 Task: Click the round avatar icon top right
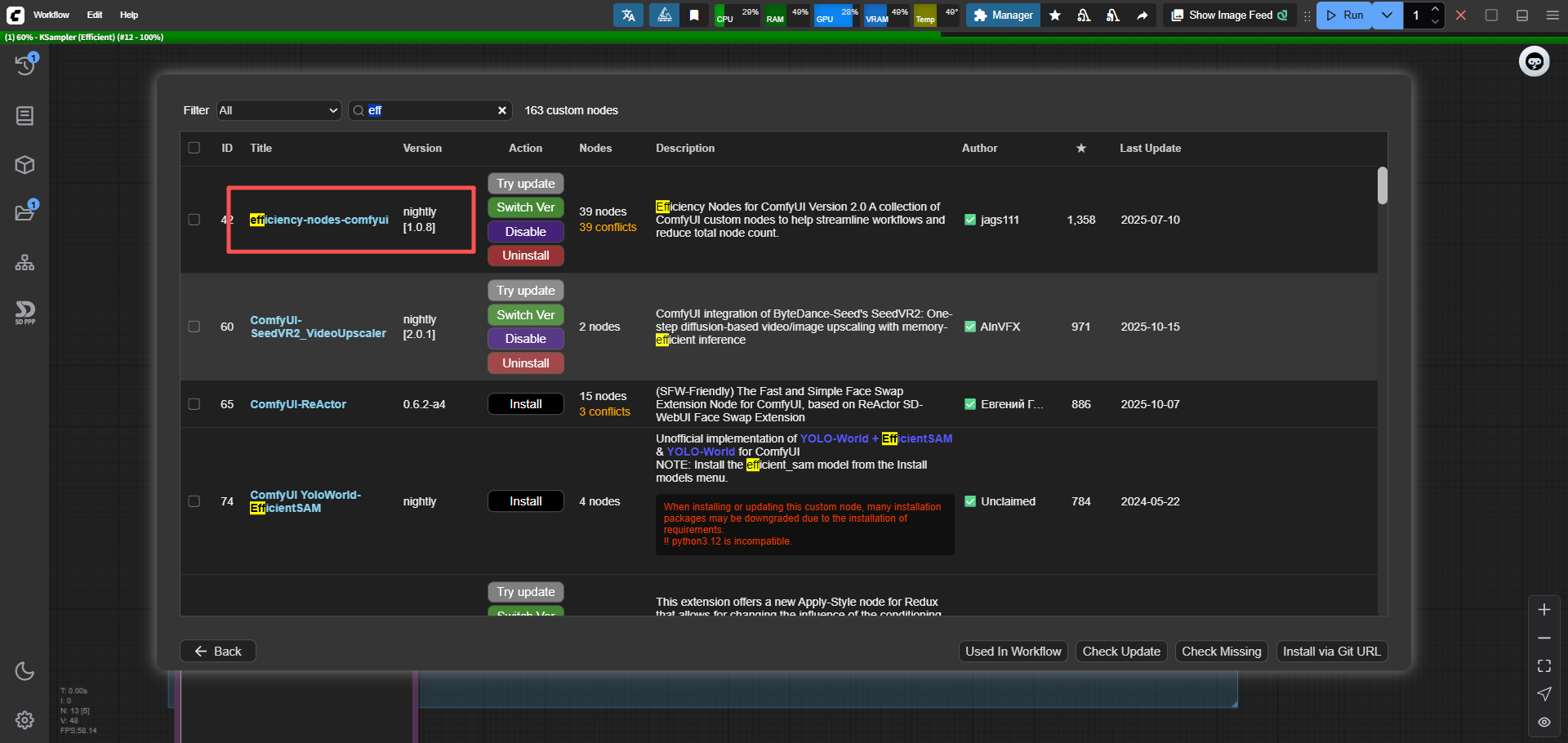pyautogui.click(x=1535, y=61)
